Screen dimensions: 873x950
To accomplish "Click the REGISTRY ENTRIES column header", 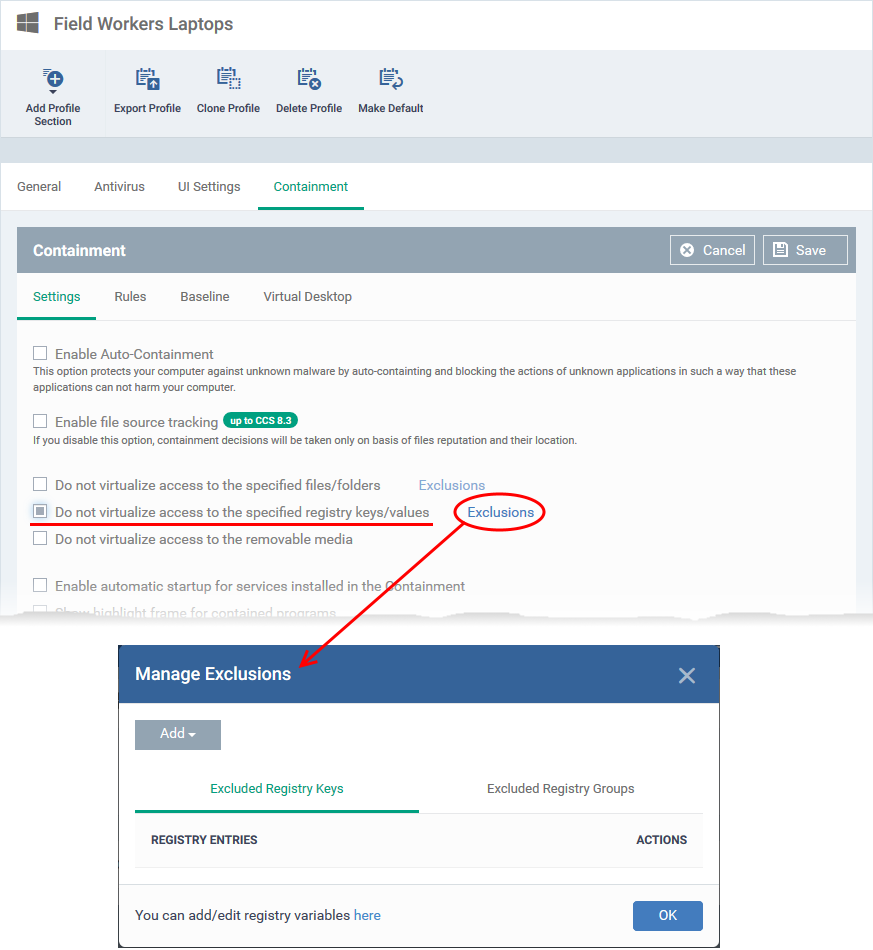I will tap(204, 840).
